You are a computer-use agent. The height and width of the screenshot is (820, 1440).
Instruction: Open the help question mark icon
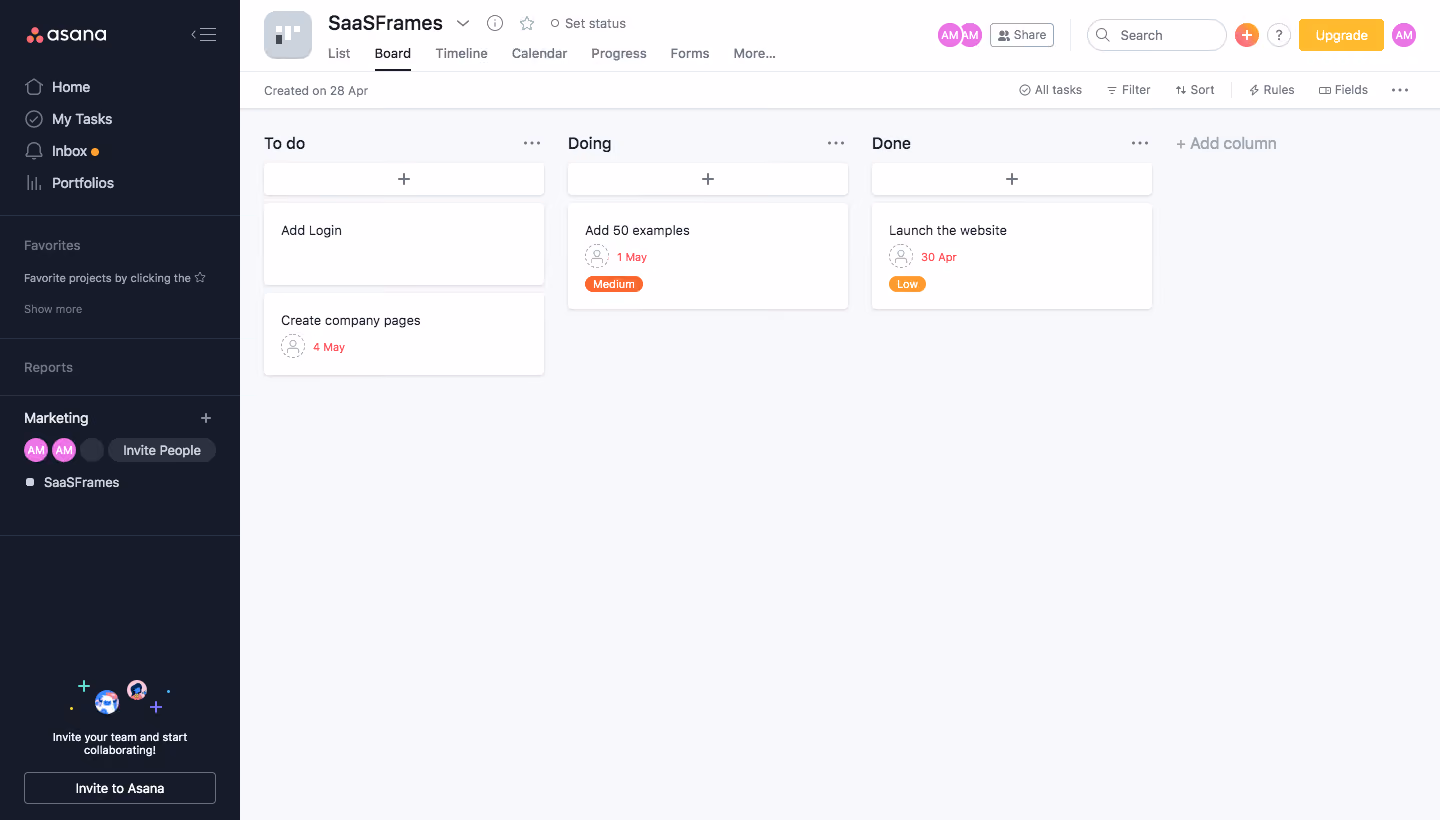[1278, 35]
